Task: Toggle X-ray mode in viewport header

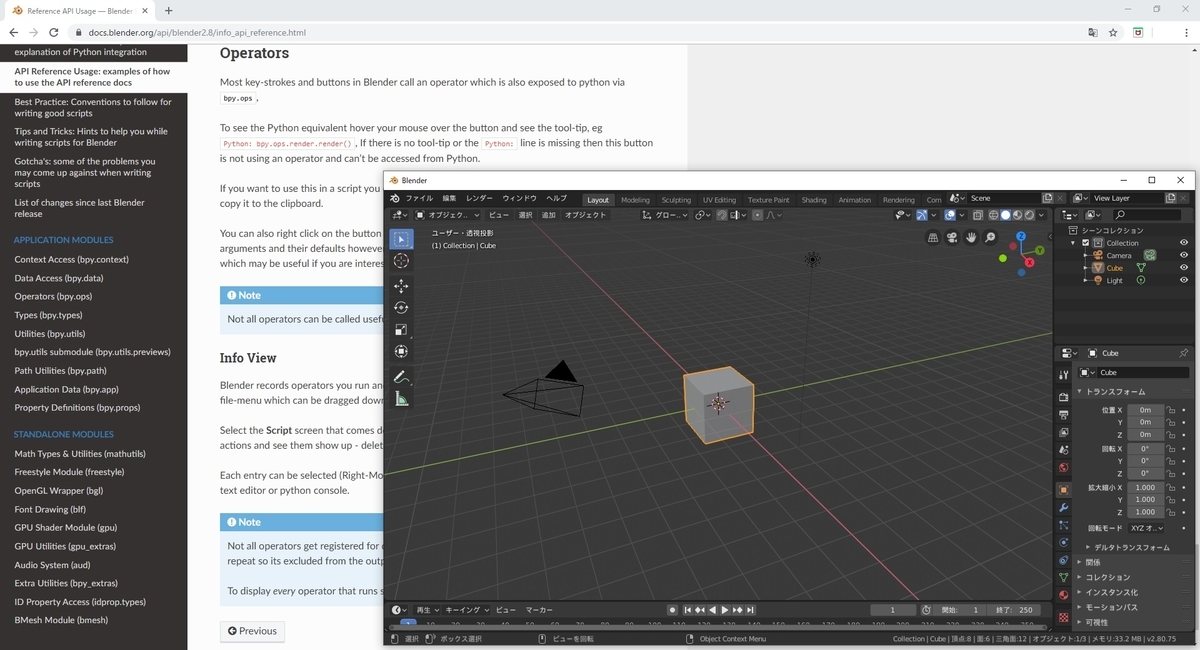Action: tap(977, 215)
